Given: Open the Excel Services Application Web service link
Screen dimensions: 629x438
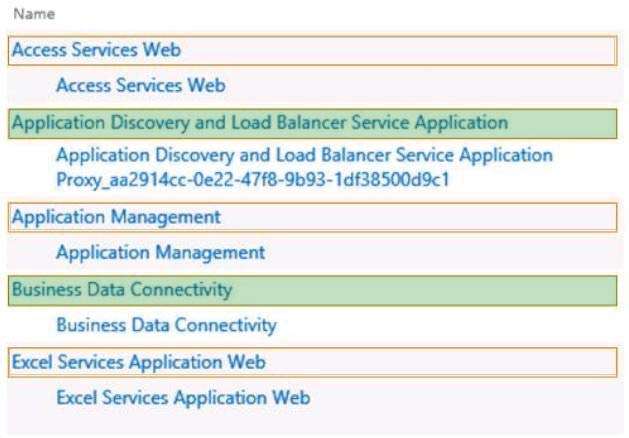Looking at the screenshot, I should (x=139, y=362).
